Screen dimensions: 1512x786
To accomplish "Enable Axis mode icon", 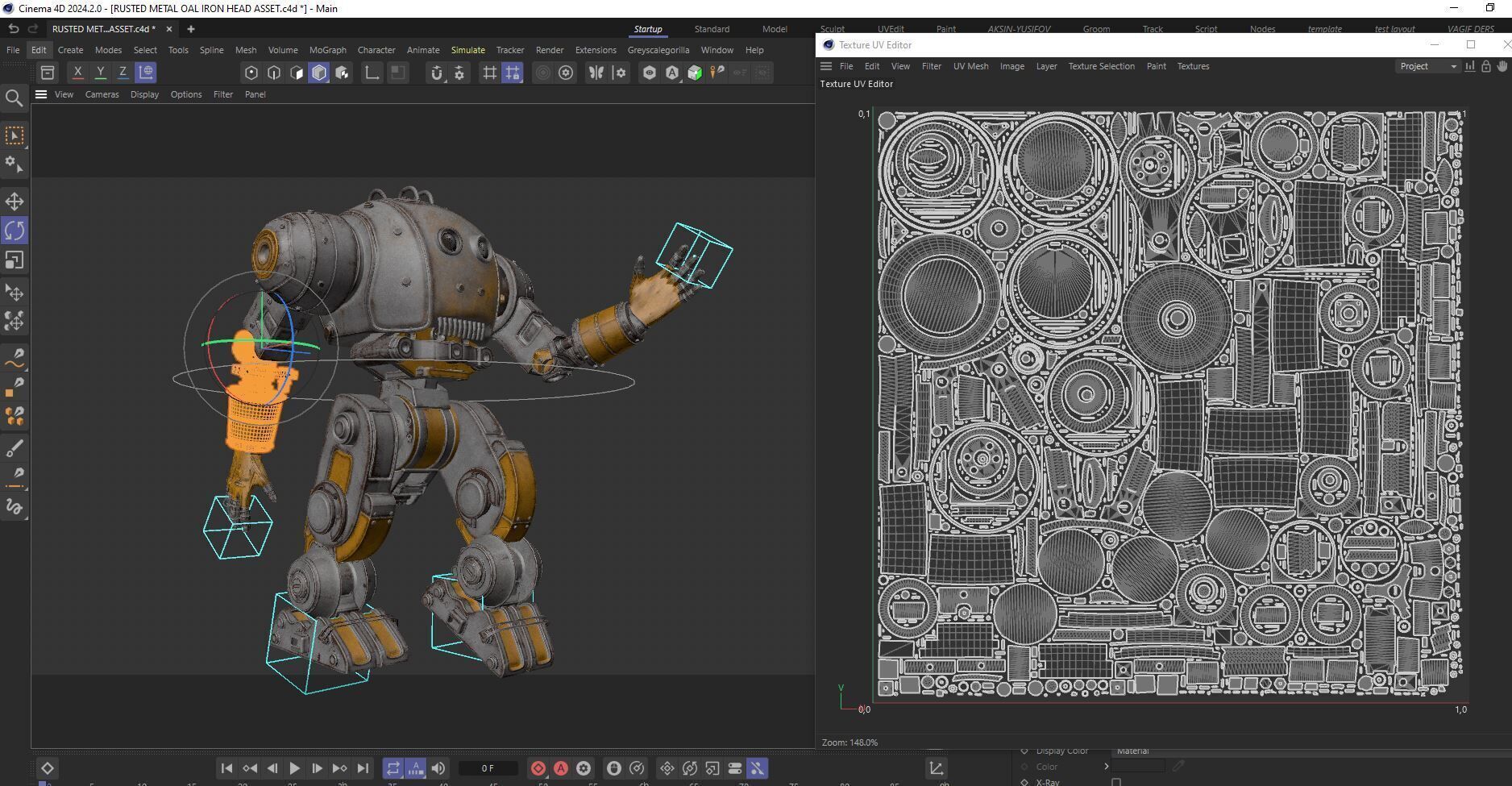I will (372, 73).
